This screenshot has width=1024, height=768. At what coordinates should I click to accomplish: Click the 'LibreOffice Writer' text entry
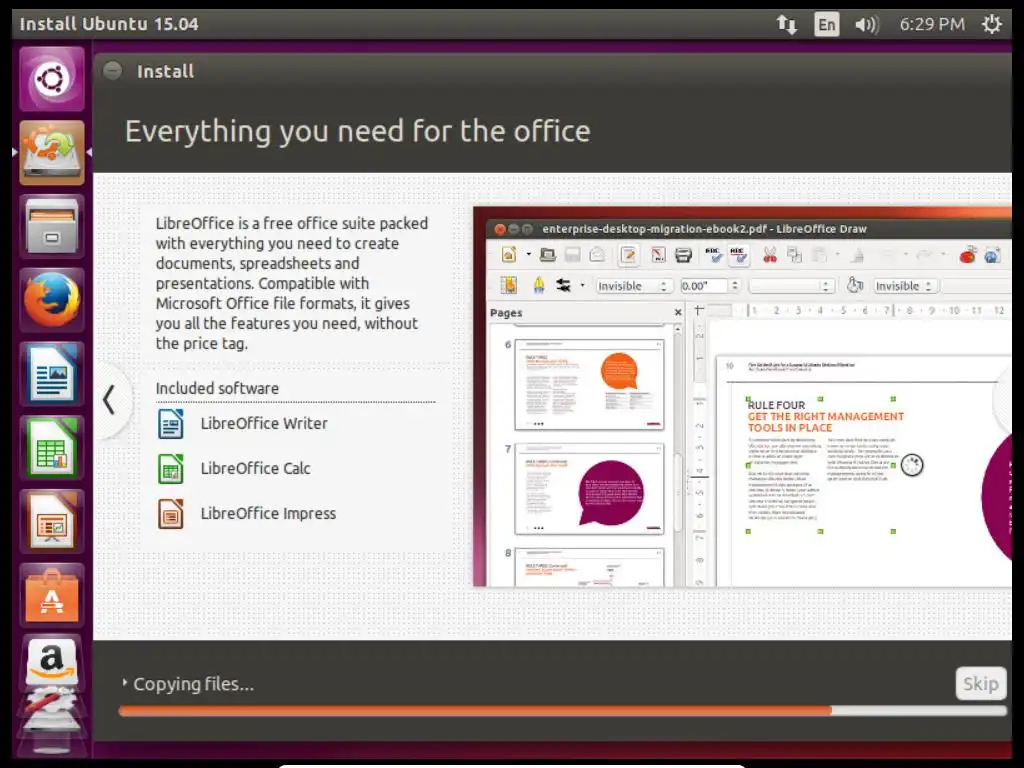(264, 423)
